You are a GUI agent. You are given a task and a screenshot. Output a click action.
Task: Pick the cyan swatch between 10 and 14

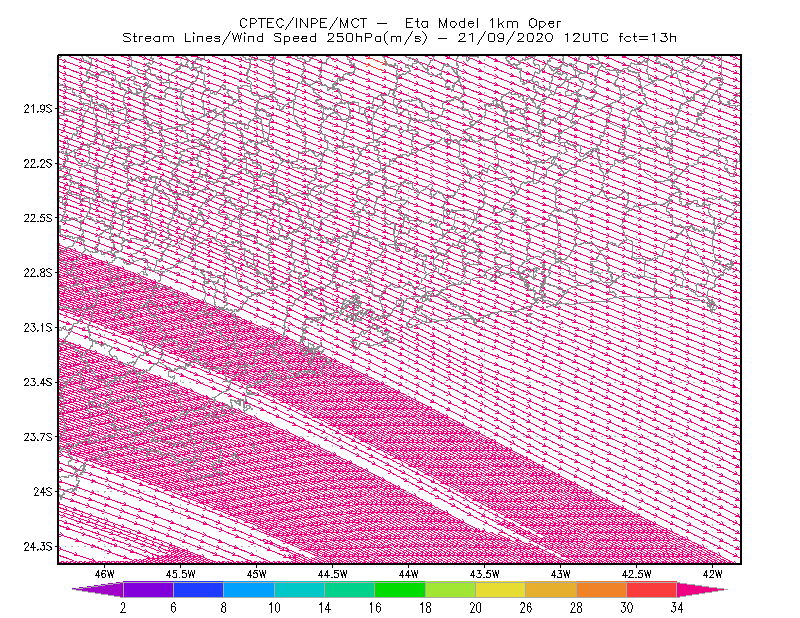click(x=299, y=589)
